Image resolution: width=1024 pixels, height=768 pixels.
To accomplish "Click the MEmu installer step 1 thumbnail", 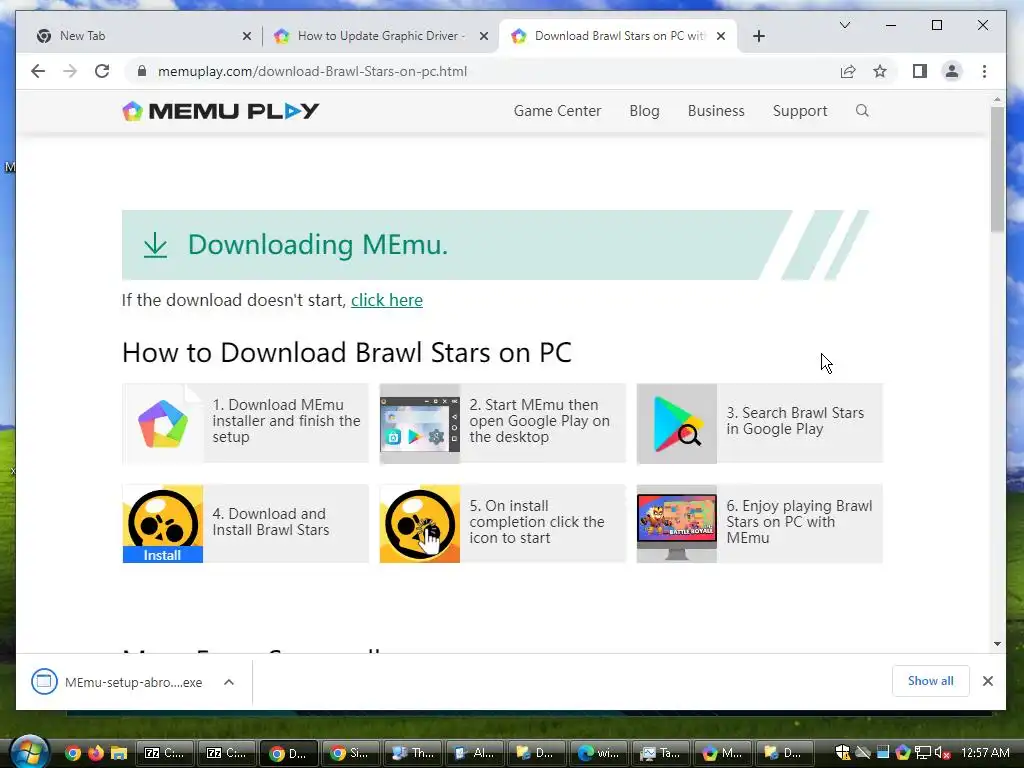I will (x=163, y=423).
